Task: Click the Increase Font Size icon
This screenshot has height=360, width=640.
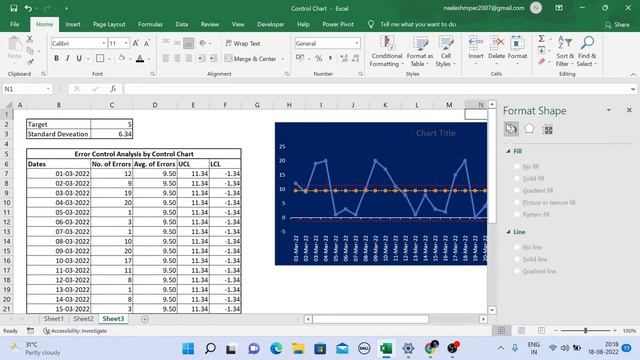Action: [136, 43]
